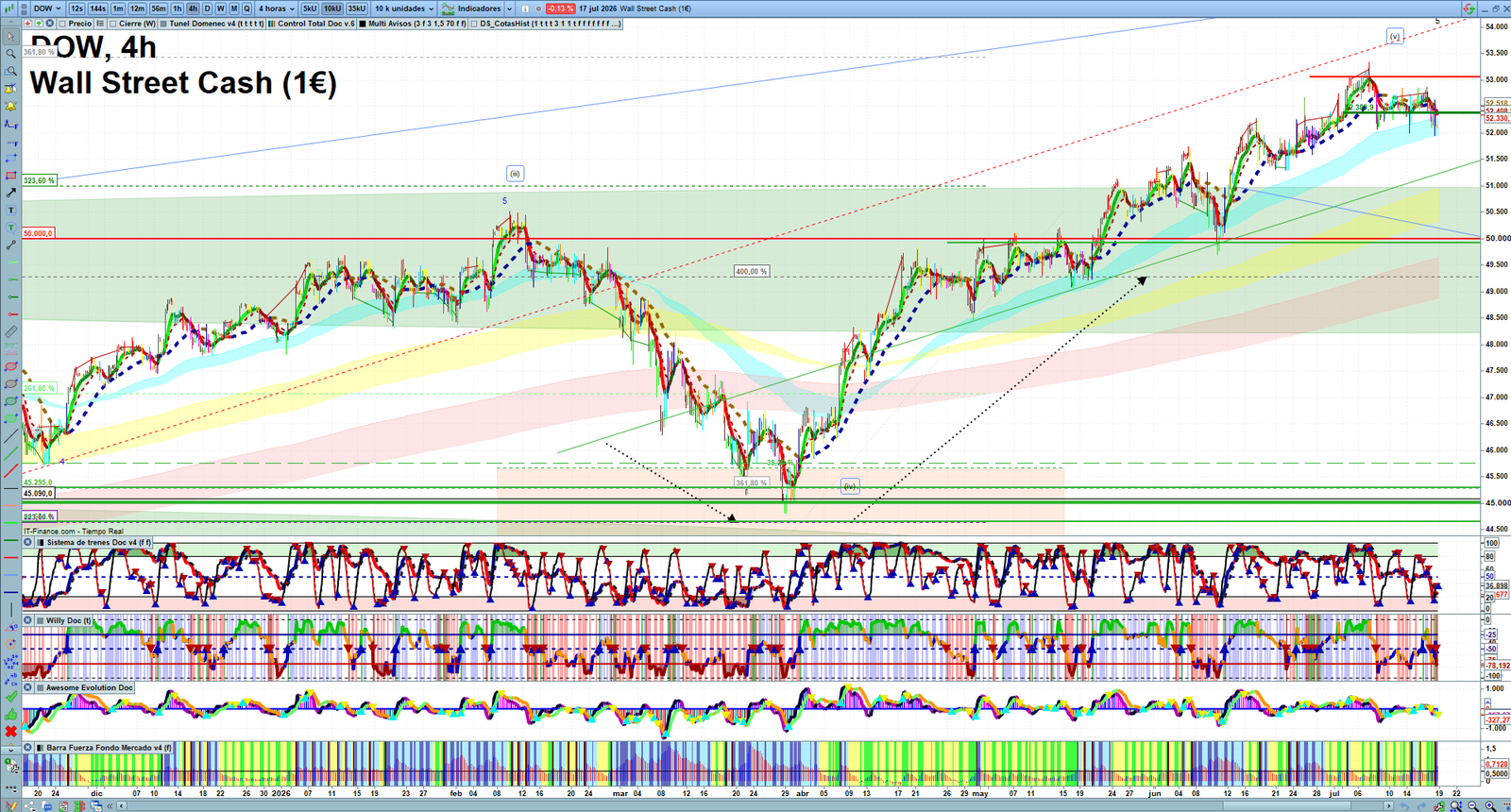The image size is (1511, 812).
Task: Select the red ellipse drawing tool
Action: (x=10, y=368)
